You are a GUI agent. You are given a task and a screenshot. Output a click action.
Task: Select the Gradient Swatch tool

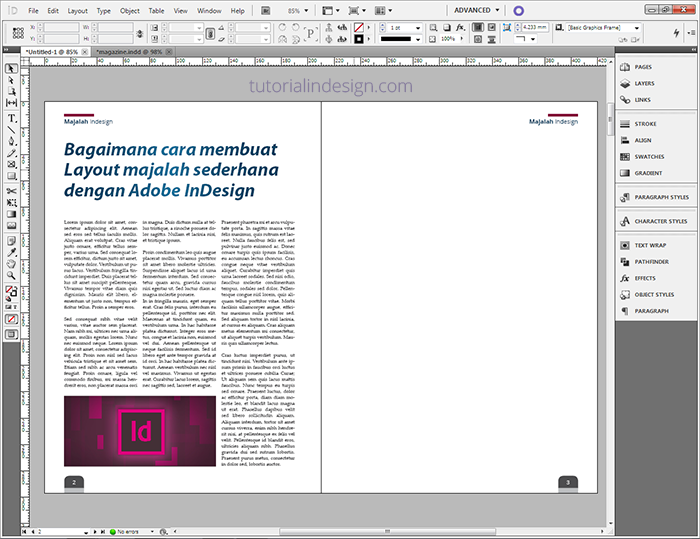pos(12,214)
